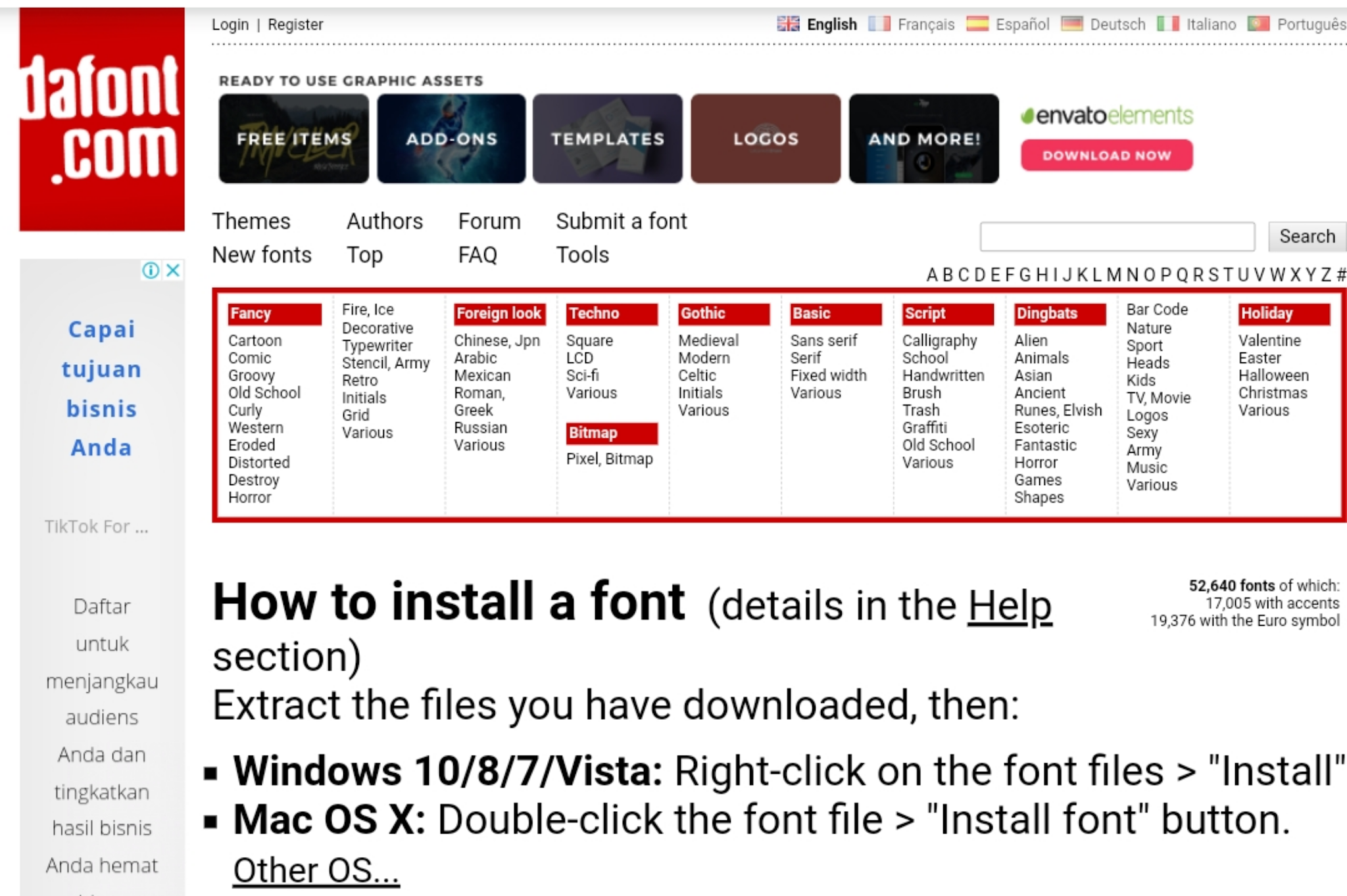
Task: Open the "And More!" assets banner
Action: [x=923, y=139]
